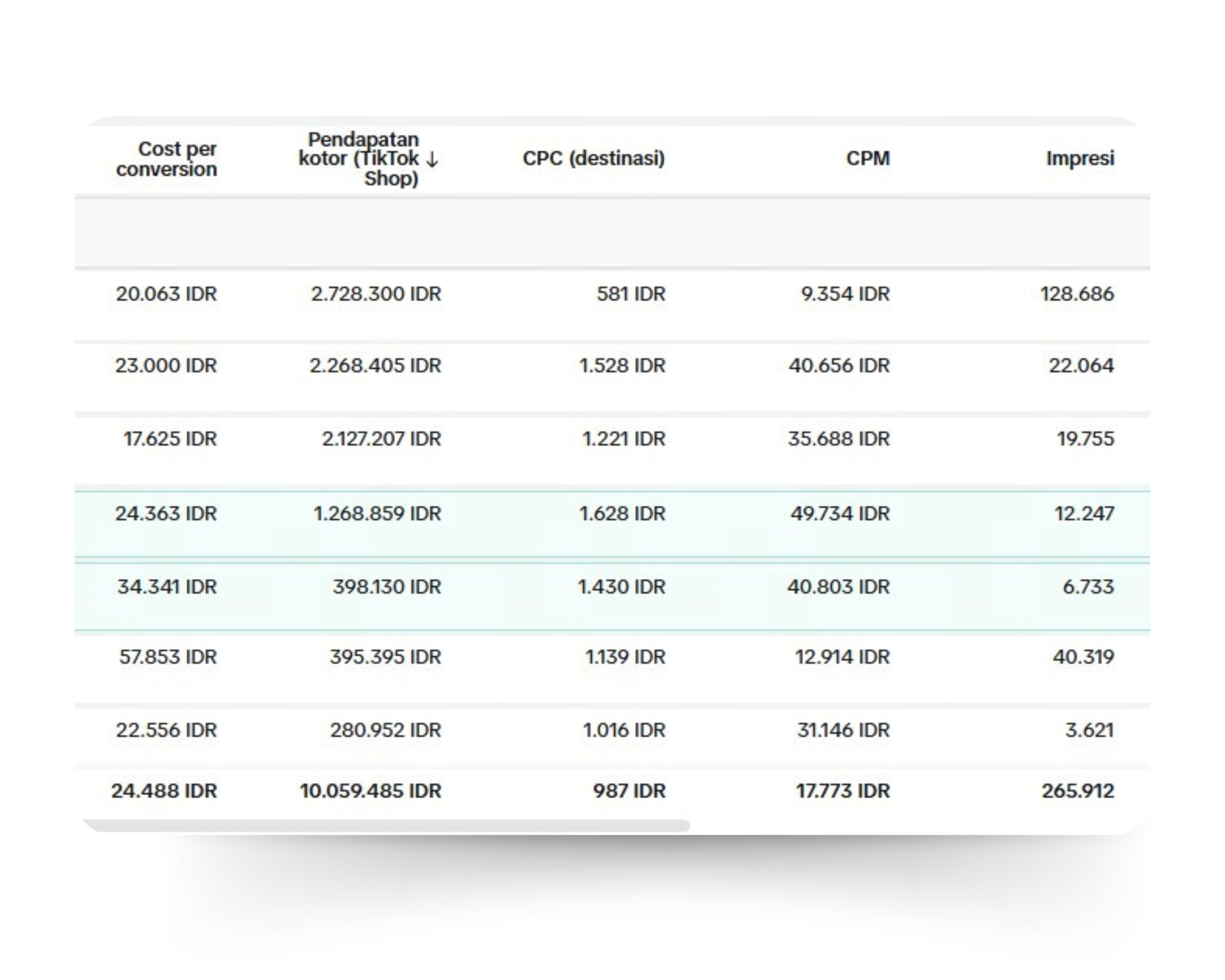
Task: Click total impressions 265.912
Action: (1077, 791)
